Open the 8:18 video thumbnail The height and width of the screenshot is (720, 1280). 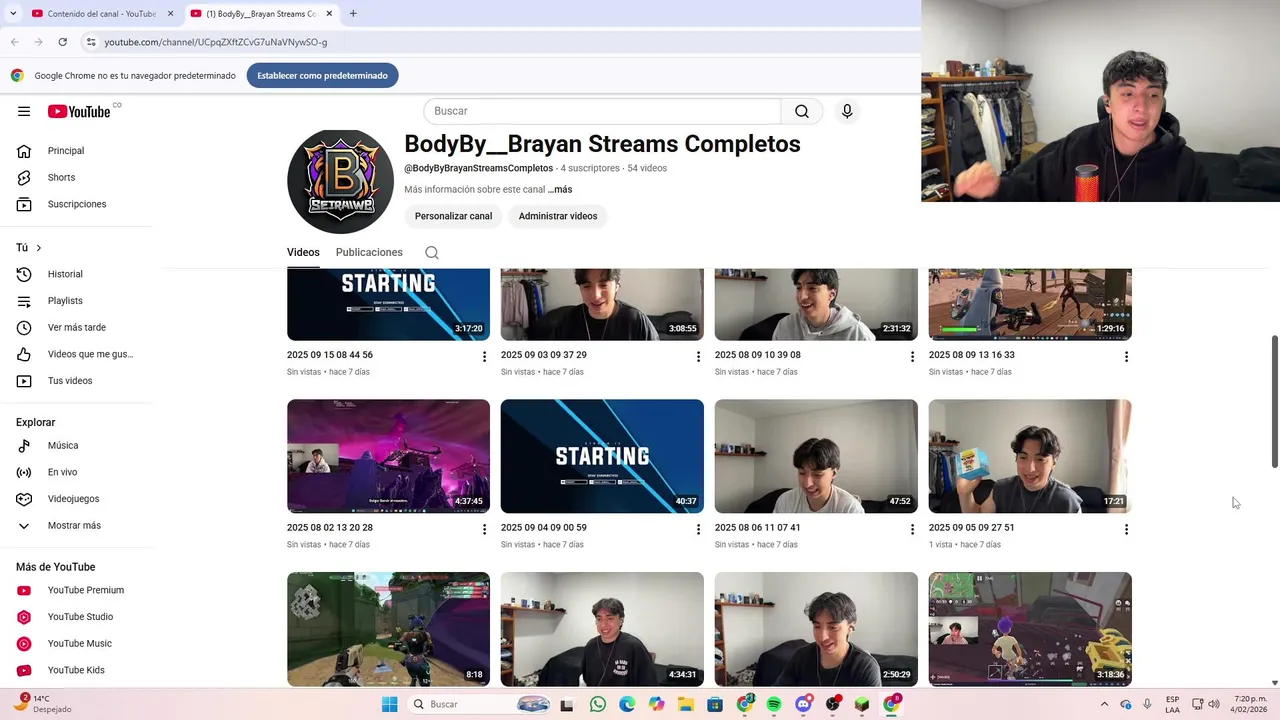pos(388,629)
